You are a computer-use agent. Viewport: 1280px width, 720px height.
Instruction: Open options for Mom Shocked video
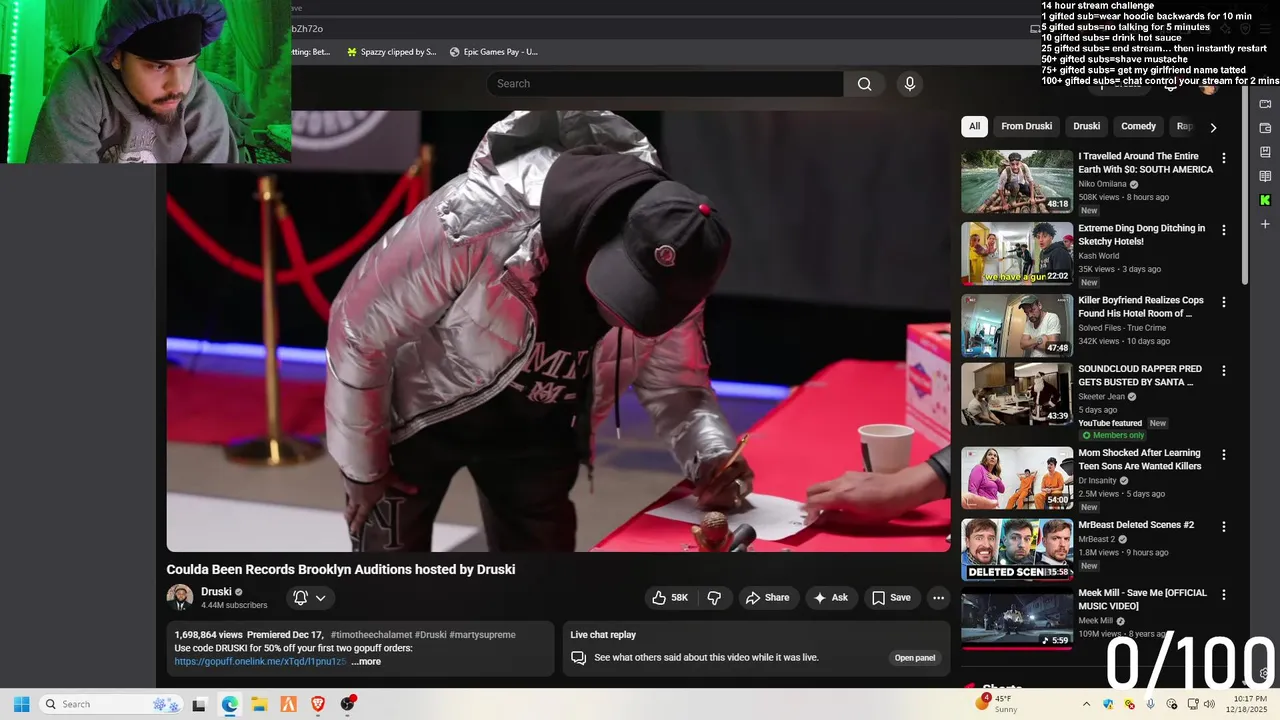click(1223, 454)
